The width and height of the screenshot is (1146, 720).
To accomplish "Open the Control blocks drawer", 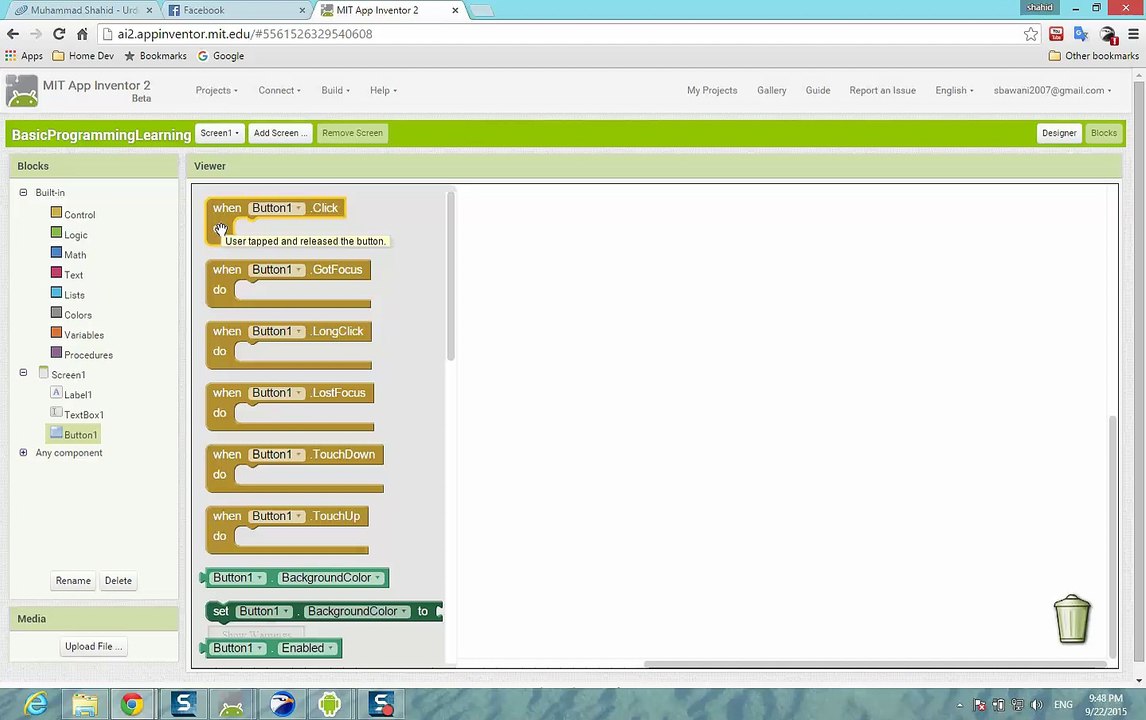I will (73, 214).
